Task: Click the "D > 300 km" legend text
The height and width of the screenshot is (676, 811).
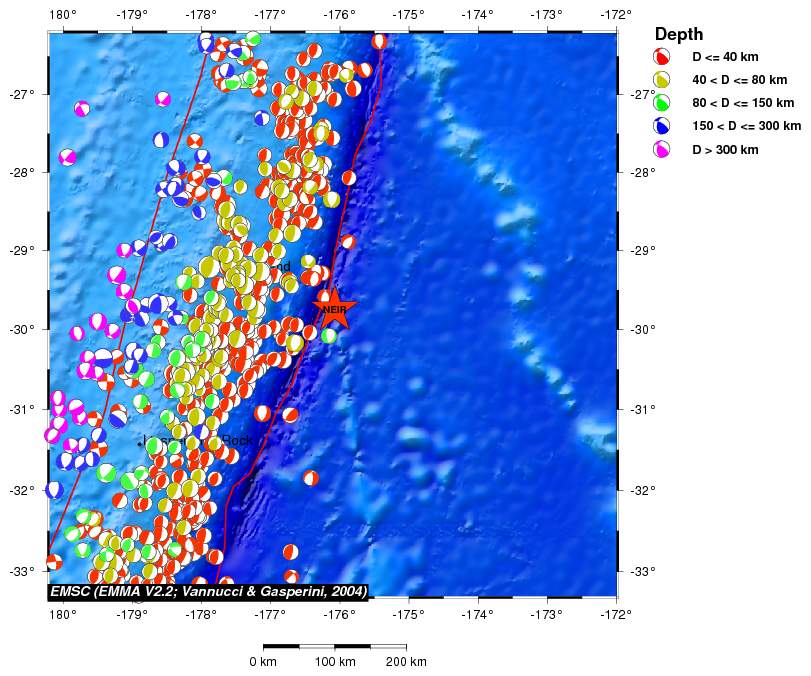Action: (x=725, y=149)
